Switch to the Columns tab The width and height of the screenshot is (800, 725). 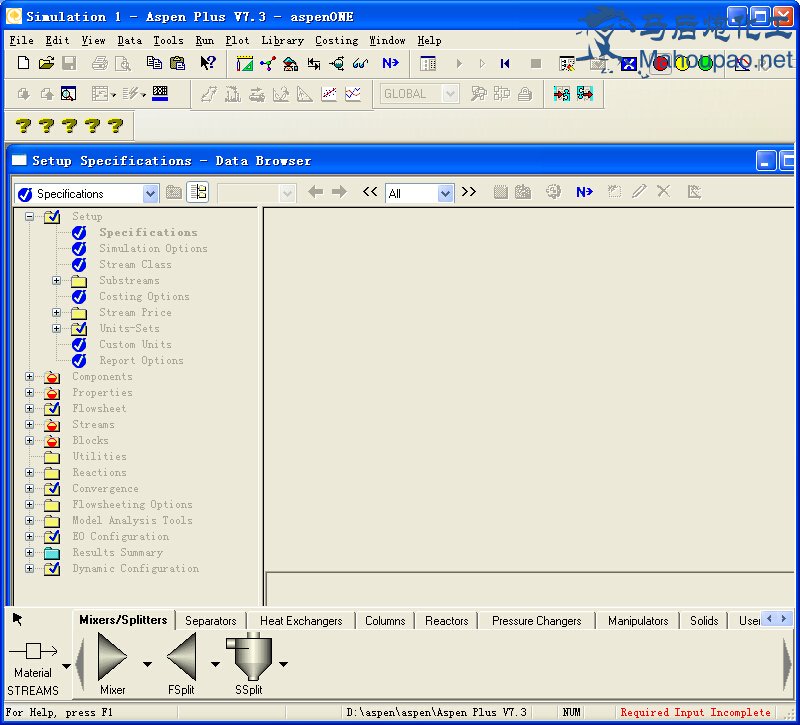tap(385, 621)
